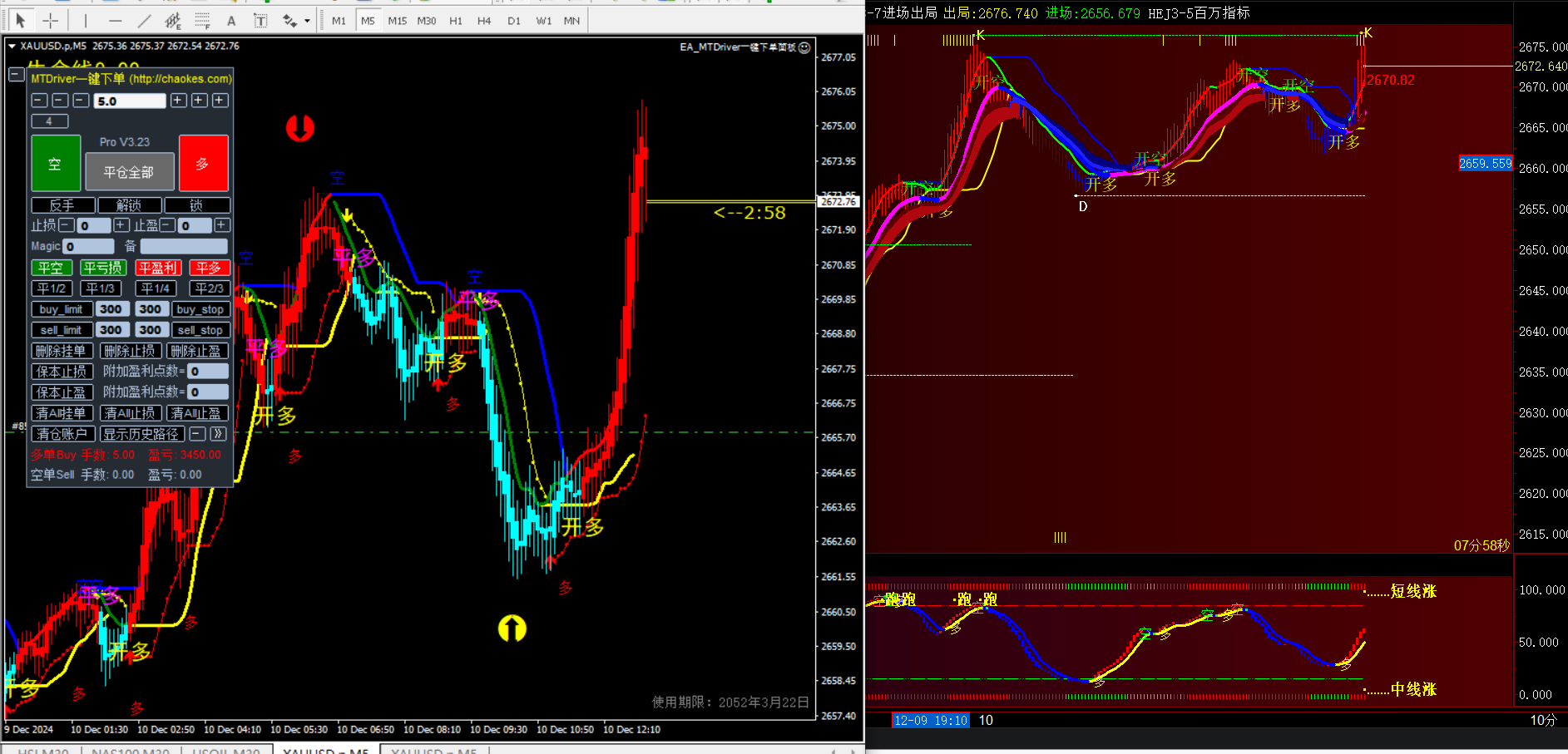
Task: Collapse the MTDriver panel with minus toggle
Action: pyautogui.click(x=16, y=75)
